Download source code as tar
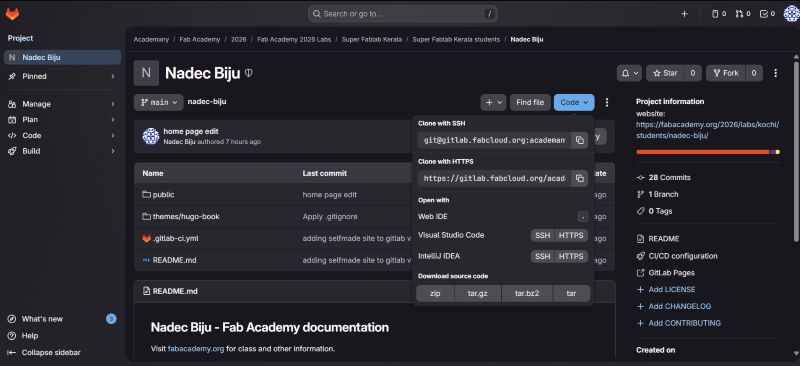 click(571, 294)
